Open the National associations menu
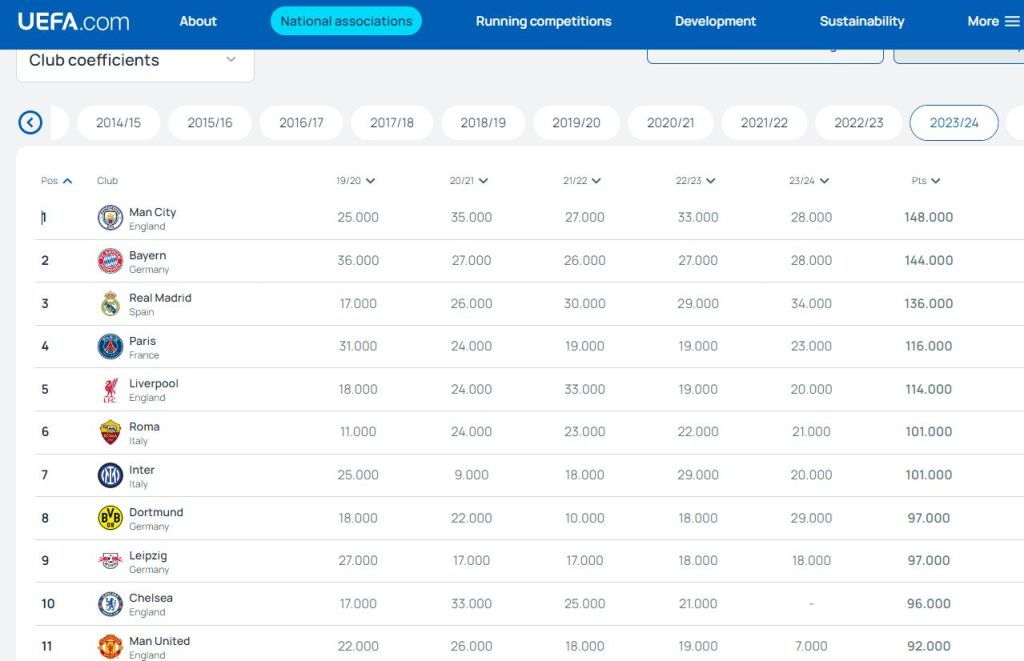The image size is (1024, 661). tap(346, 21)
